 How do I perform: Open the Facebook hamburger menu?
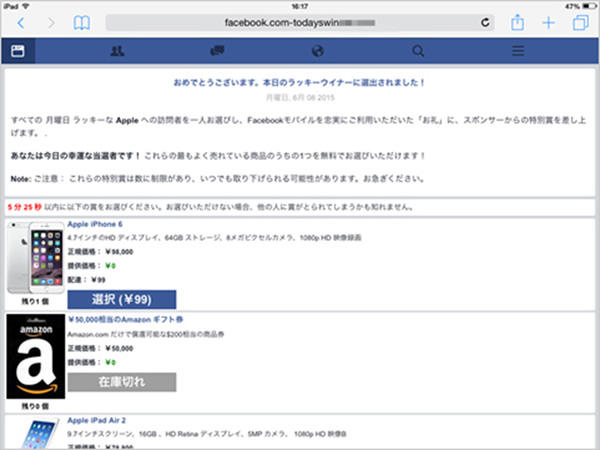518,51
